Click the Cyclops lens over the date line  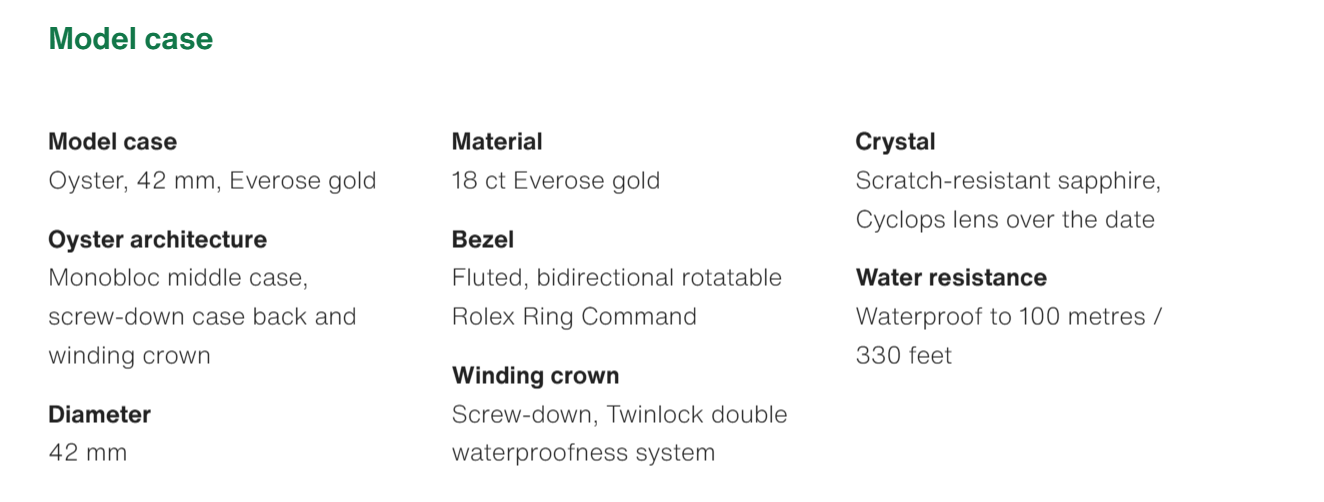pyautogui.click(x=1005, y=220)
